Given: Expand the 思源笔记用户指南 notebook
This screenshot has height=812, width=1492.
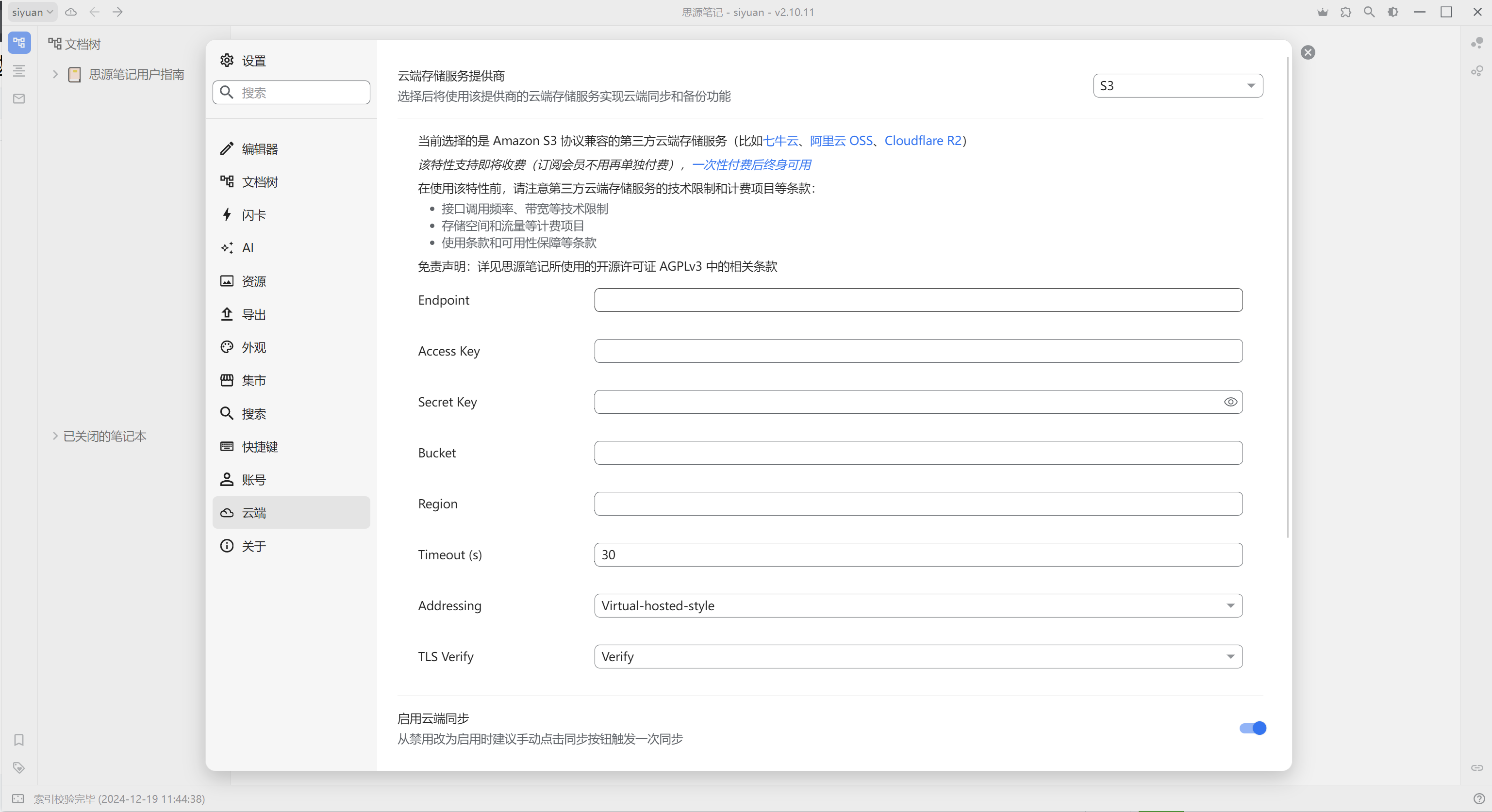Looking at the screenshot, I should coord(56,74).
